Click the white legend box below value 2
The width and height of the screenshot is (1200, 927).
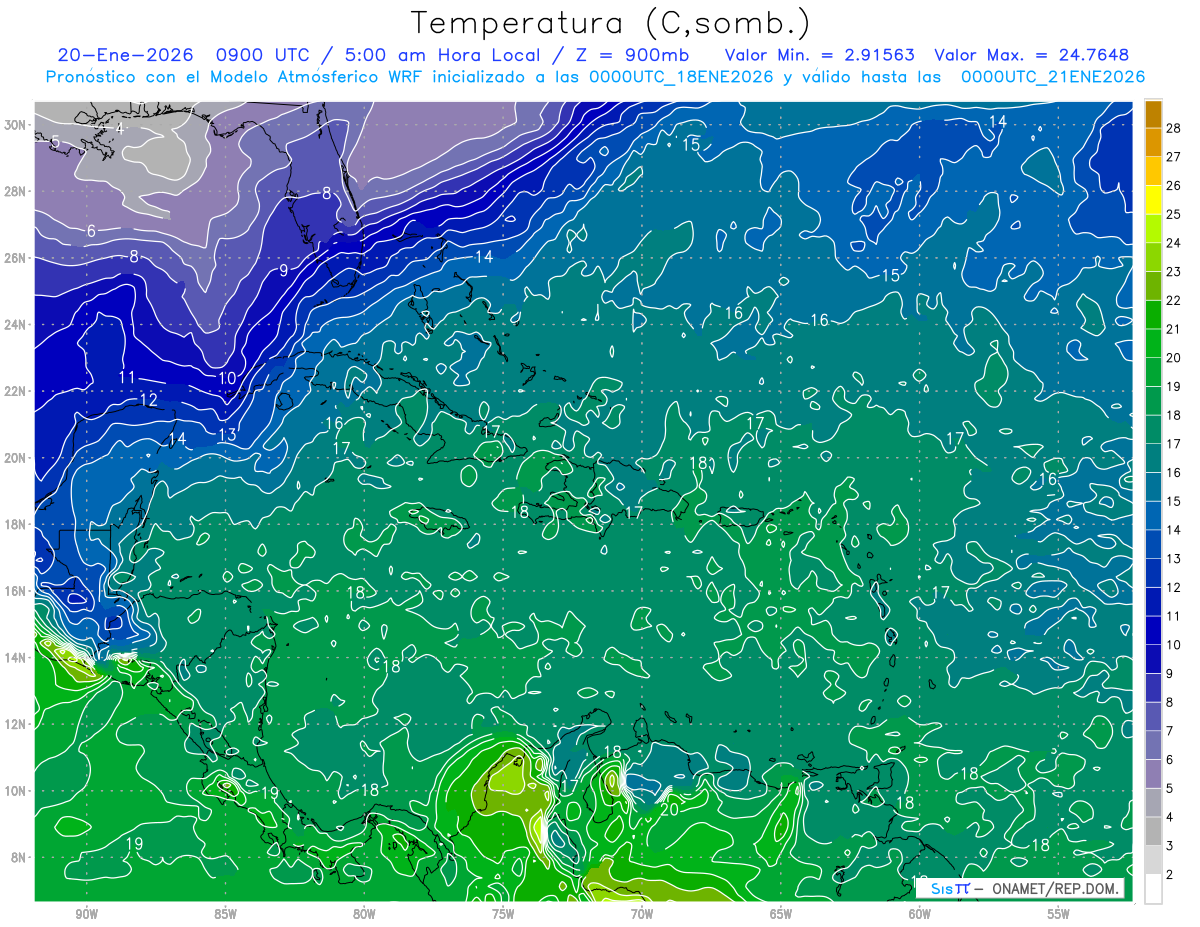click(x=1153, y=889)
